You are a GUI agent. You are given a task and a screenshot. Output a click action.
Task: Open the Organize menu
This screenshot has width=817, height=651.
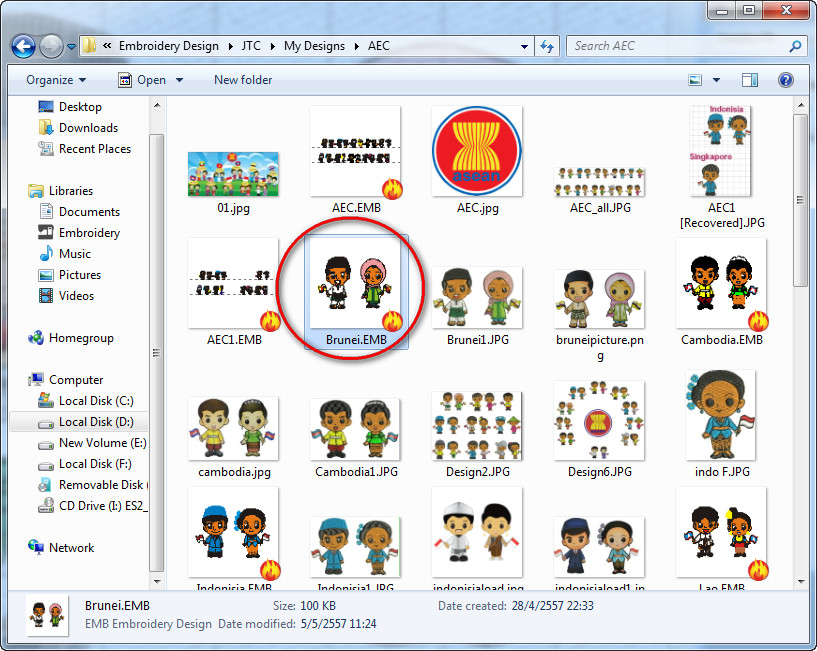click(x=56, y=80)
